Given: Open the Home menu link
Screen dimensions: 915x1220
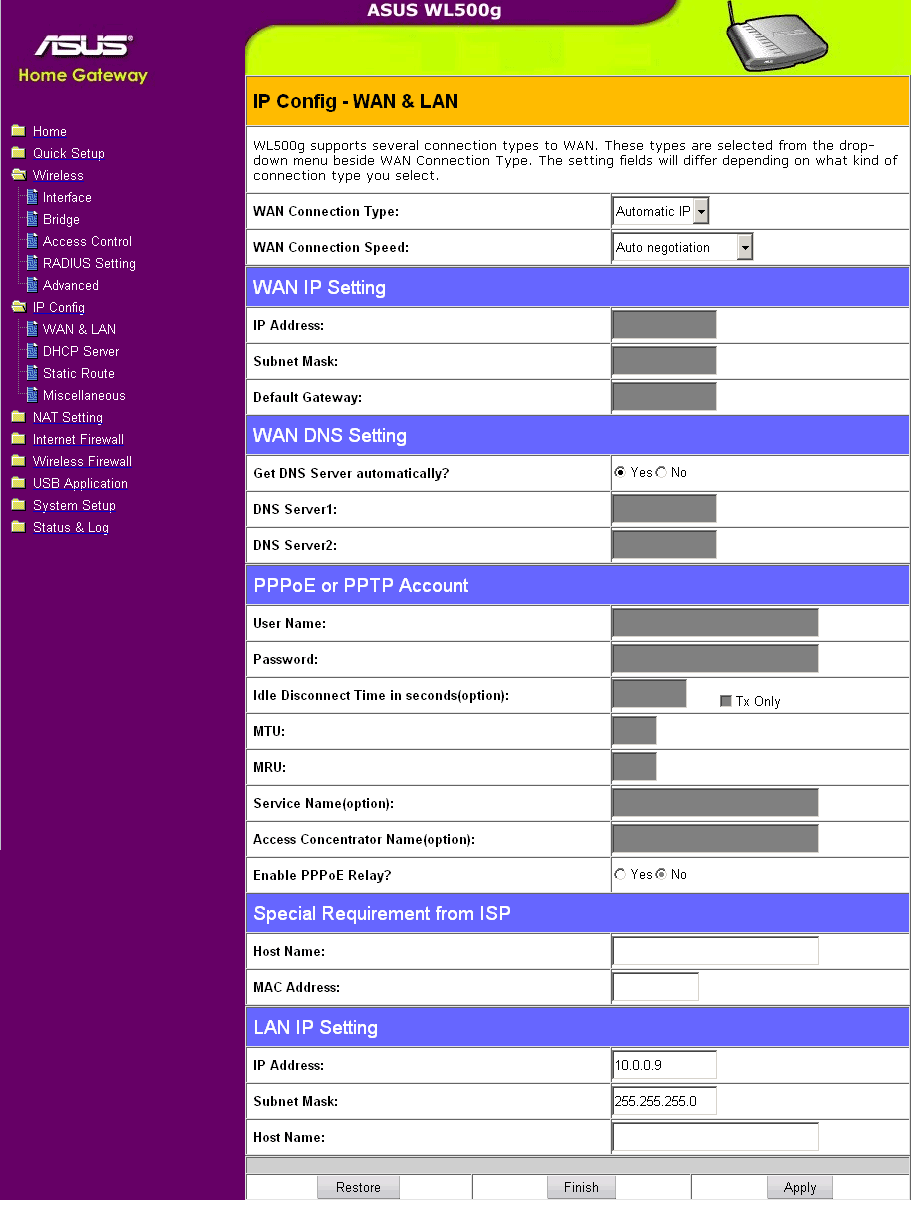Looking at the screenshot, I should [x=50, y=131].
